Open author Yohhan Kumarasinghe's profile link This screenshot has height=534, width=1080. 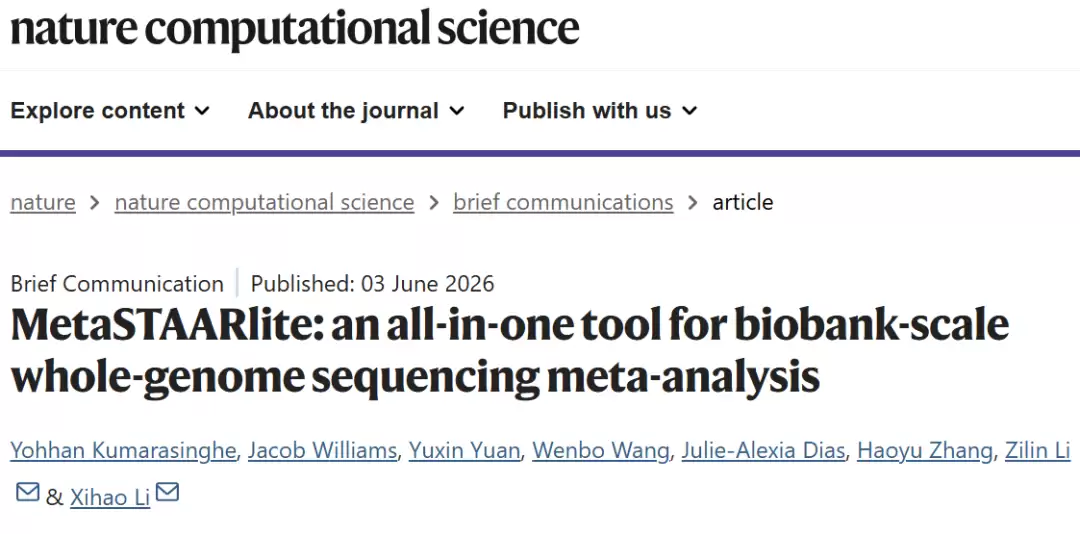(x=123, y=451)
